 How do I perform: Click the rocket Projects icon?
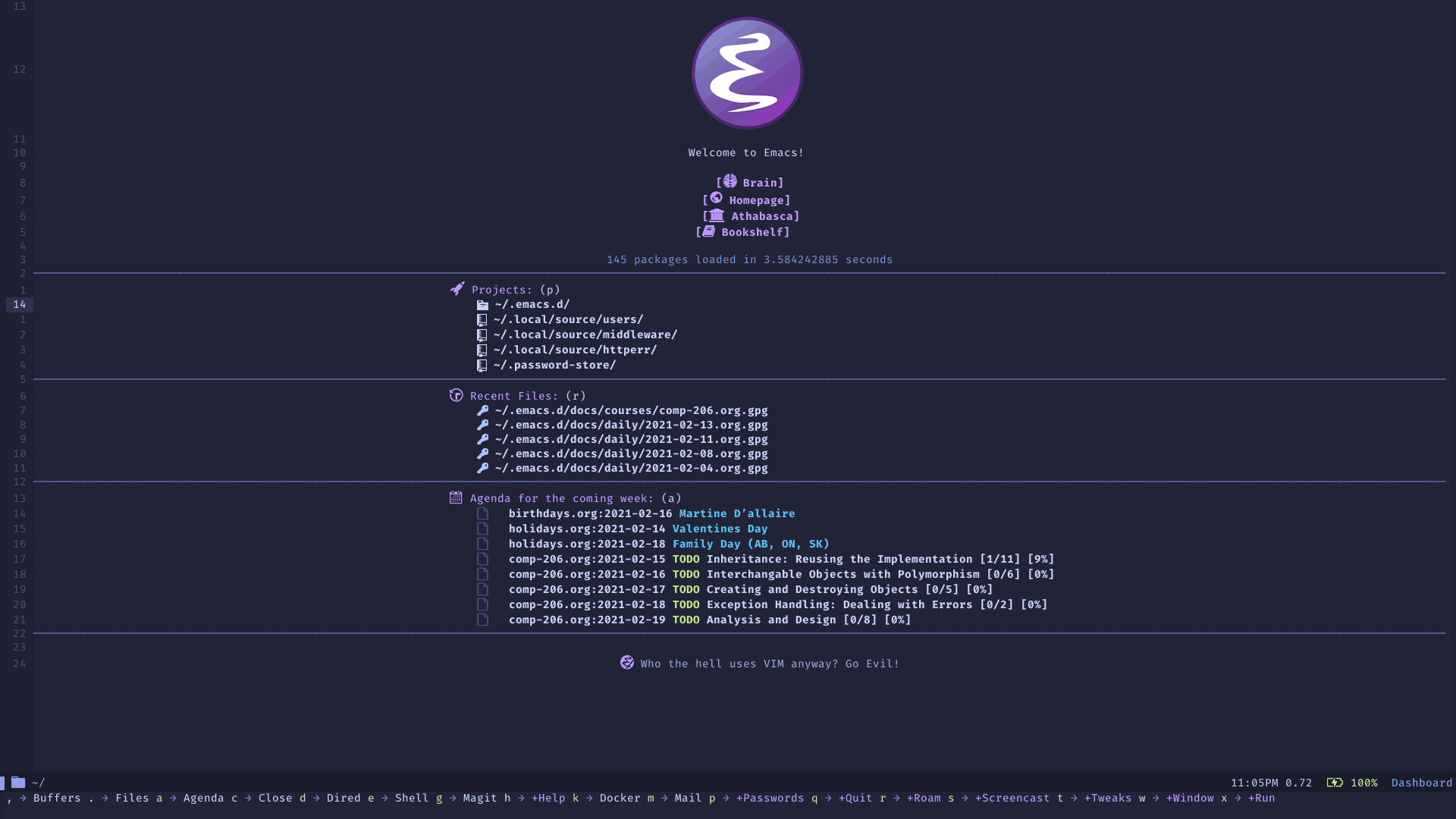(x=456, y=289)
